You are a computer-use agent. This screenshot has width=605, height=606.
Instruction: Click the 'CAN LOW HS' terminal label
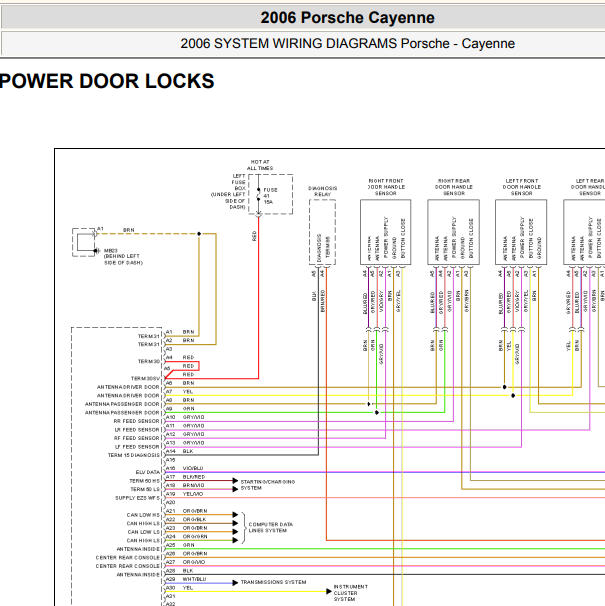(143, 515)
